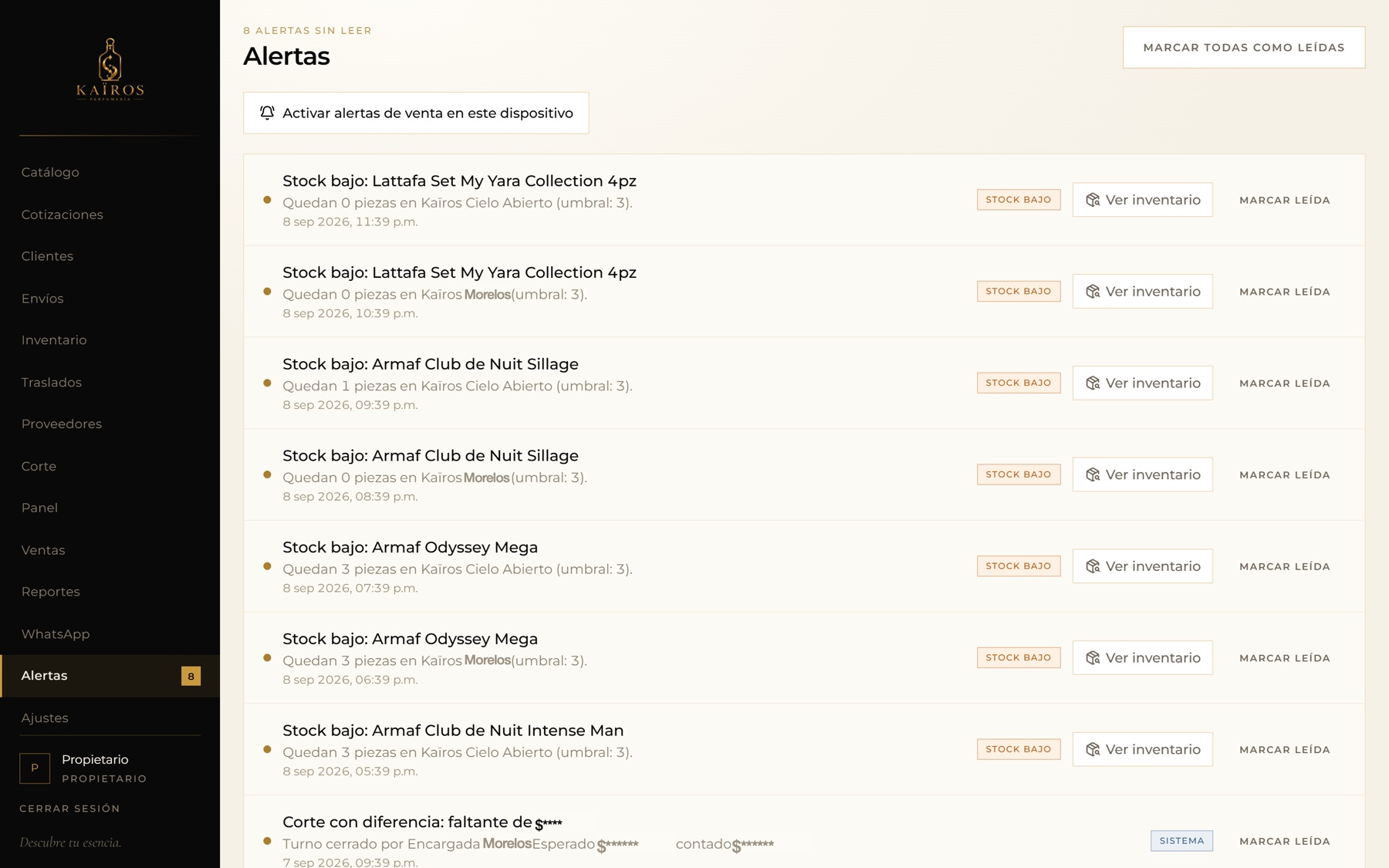1389x868 pixels.
Task: View inventory for the 07:39 p.m. Odyssey Mega alert
Action: (x=1143, y=566)
